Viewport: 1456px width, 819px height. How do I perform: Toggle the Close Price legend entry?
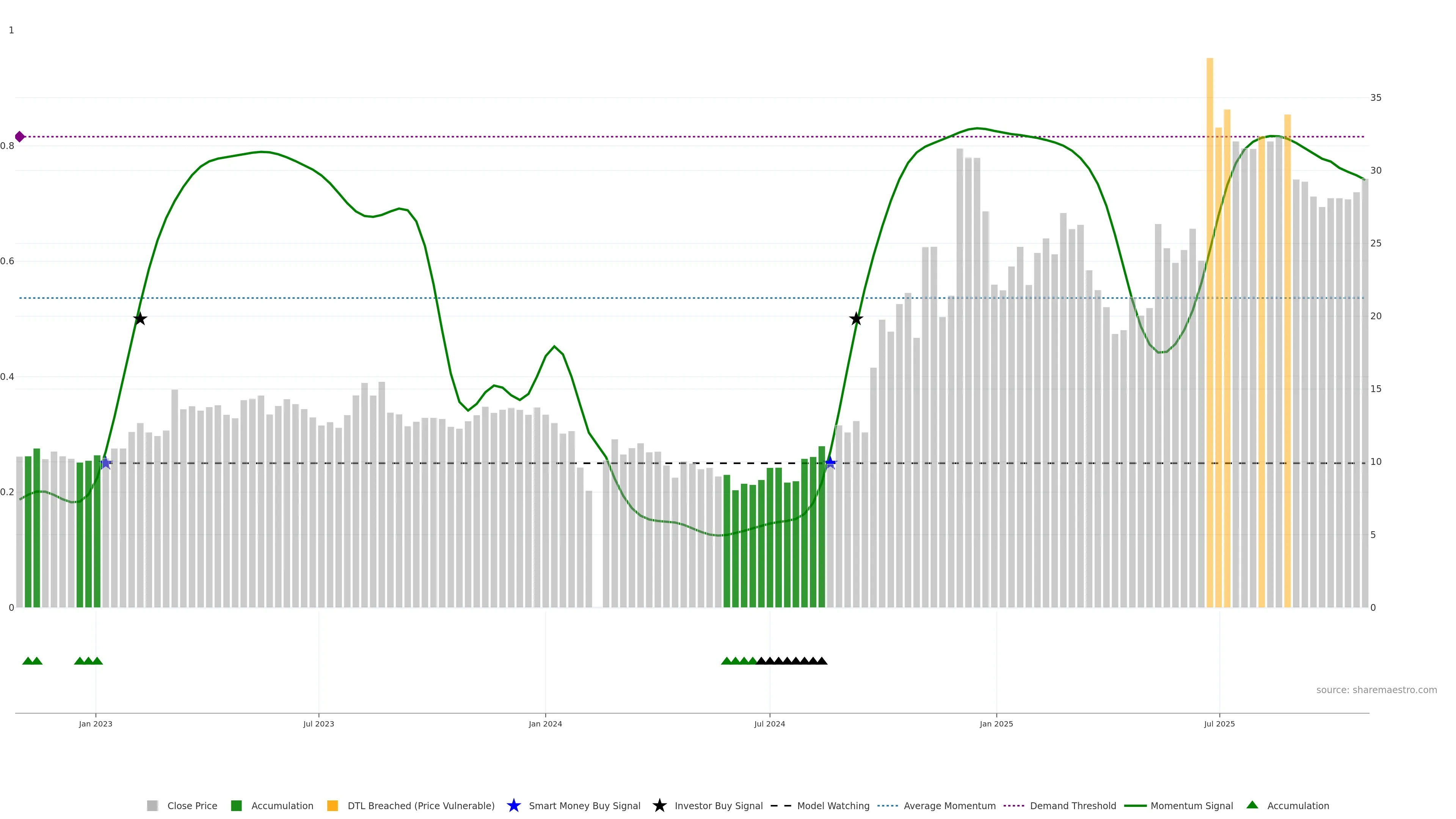pyautogui.click(x=192, y=806)
